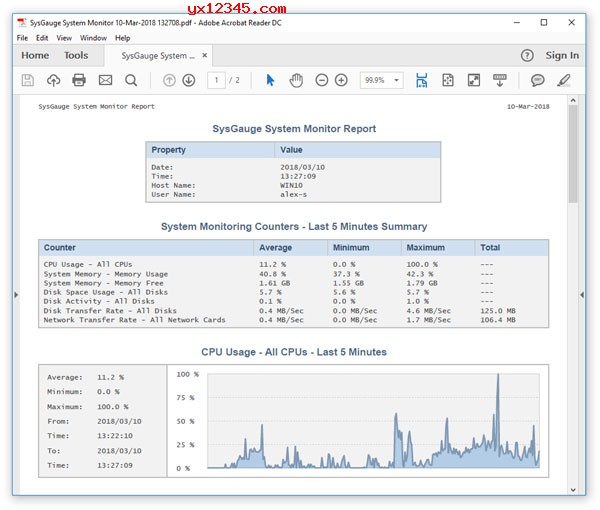
Task: Click the '4.6 MB/Sec' maximum value
Action: click(429, 311)
